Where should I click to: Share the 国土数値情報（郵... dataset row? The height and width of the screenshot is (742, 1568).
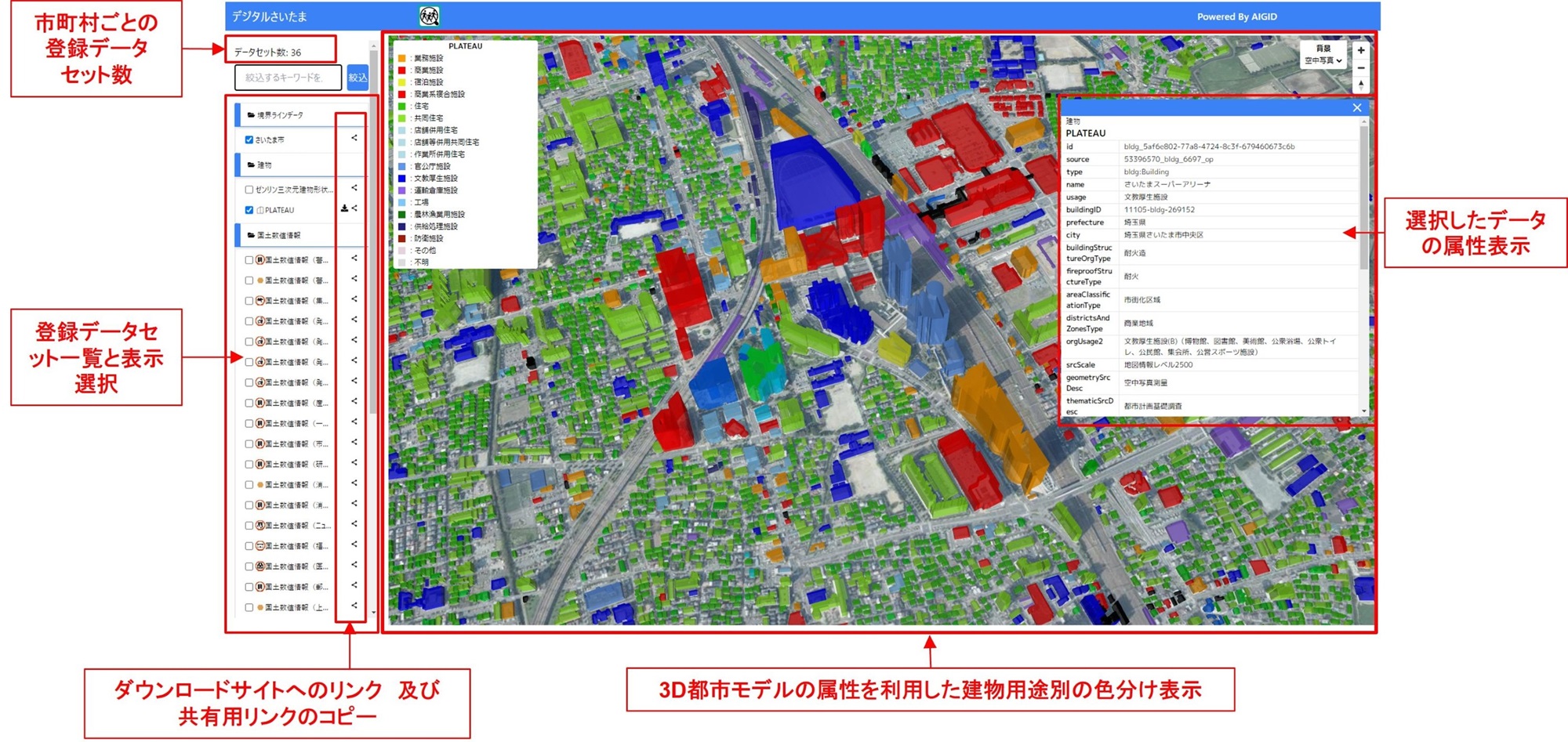coord(354,585)
